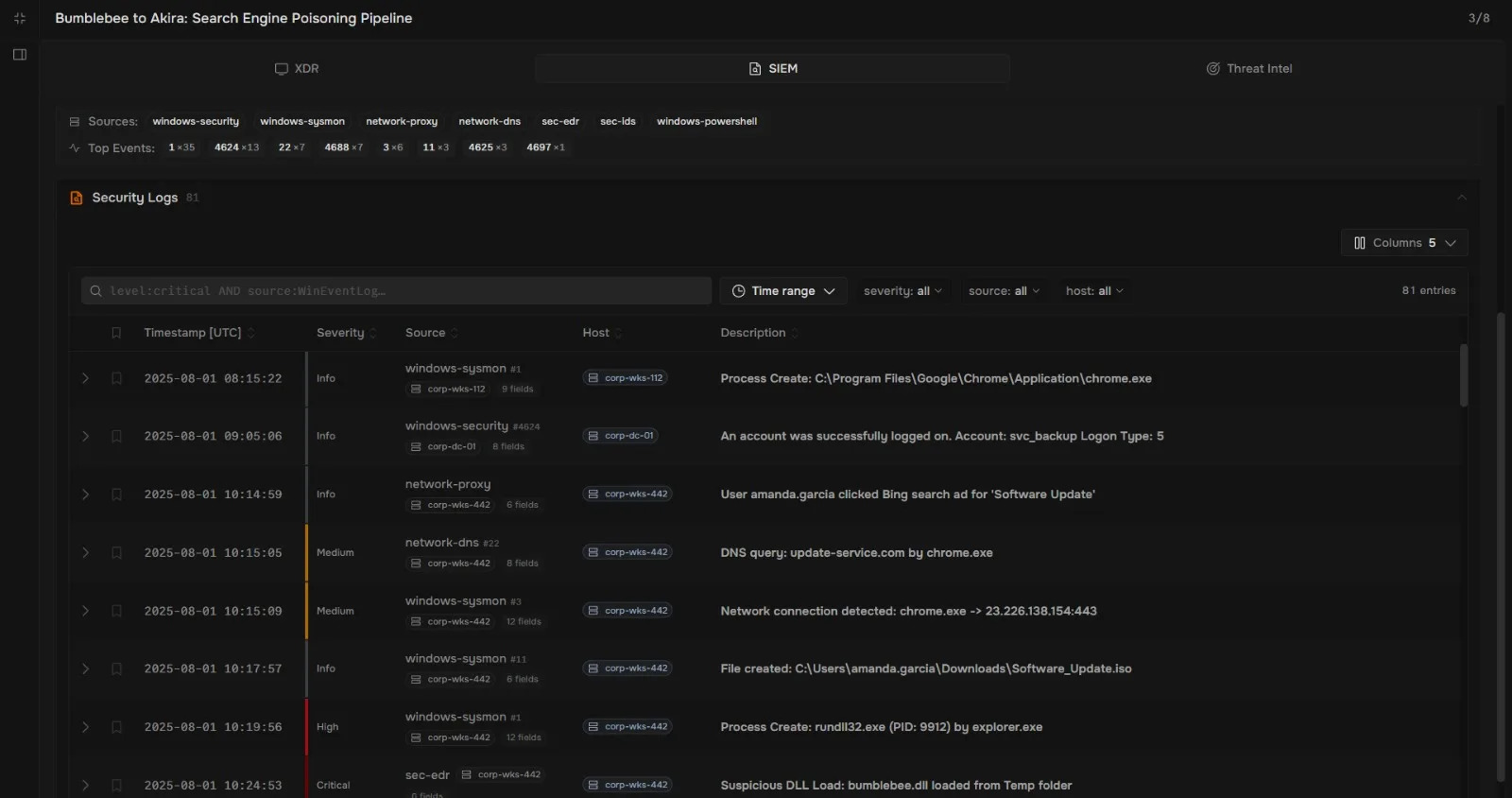
Task: Open the Columns selector dropdown
Action: point(1404,243)
